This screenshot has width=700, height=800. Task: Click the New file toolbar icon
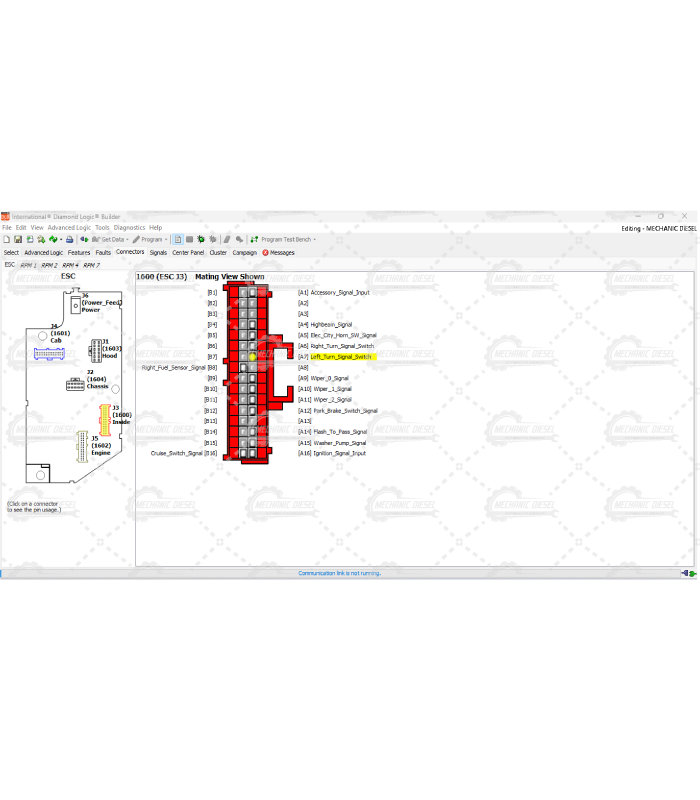5,240
